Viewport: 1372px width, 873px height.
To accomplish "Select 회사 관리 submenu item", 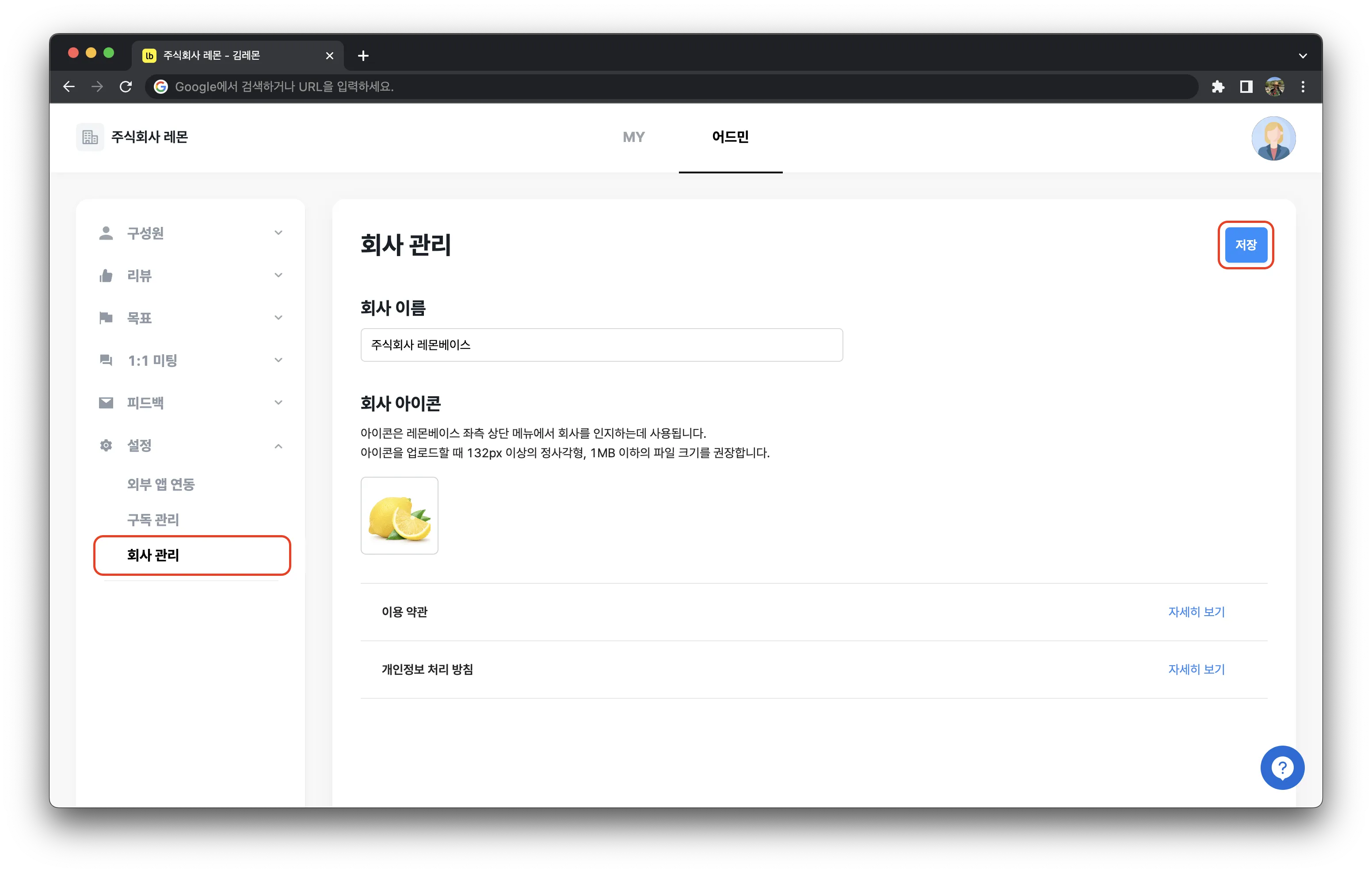I will [x=192, y=555].
